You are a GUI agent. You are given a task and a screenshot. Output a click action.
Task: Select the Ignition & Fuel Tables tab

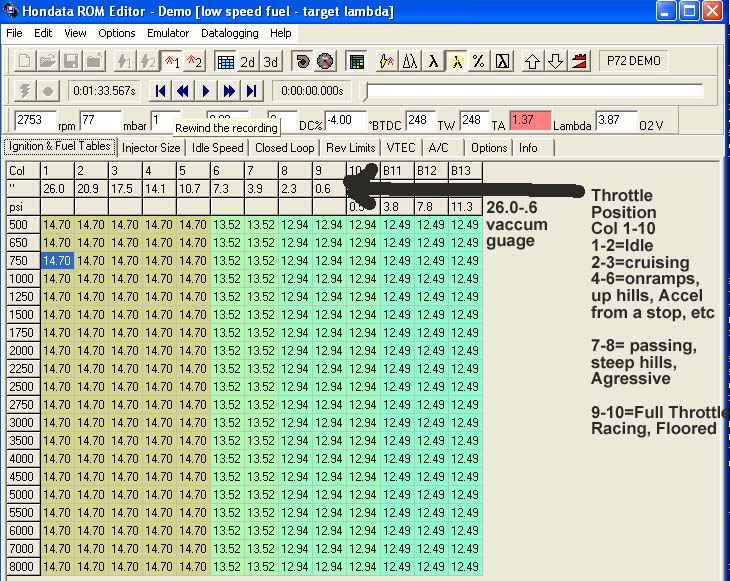pos(60,146)
